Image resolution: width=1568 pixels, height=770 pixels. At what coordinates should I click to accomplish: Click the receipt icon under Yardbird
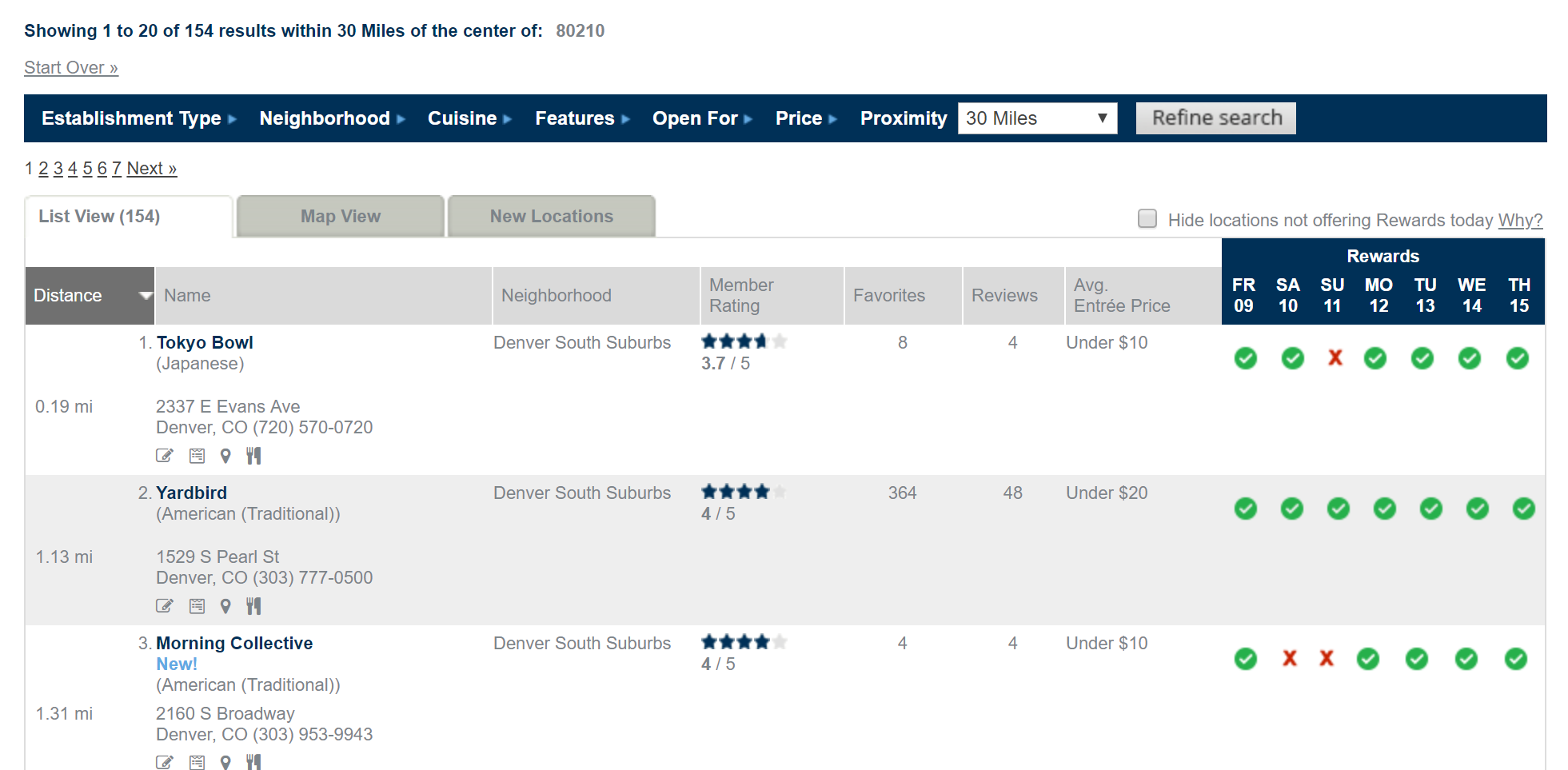197,606
